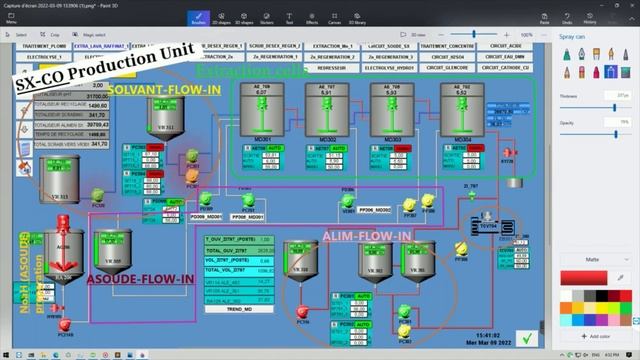The height and width of the screenshot is (360, 640).
Task: Click the MD304 mixer tank
Action: click(x=462, y=109)
